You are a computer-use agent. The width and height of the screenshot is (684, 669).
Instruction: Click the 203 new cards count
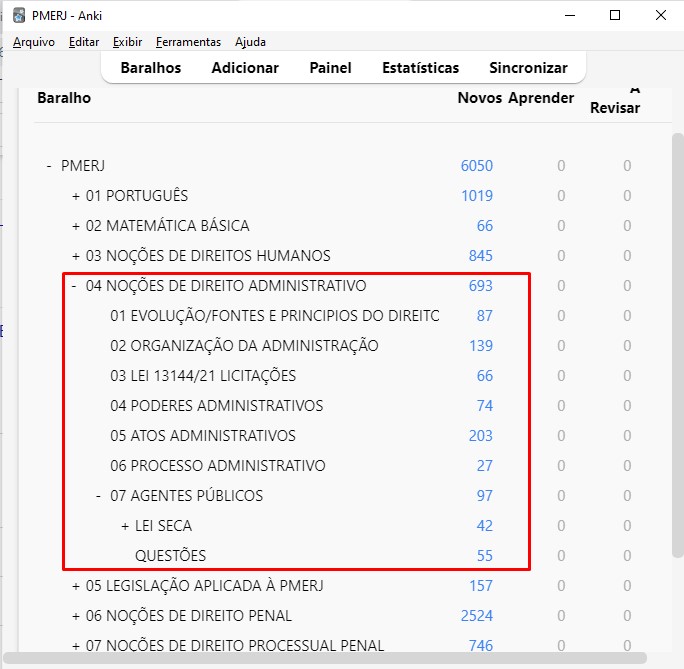(481, 436)
